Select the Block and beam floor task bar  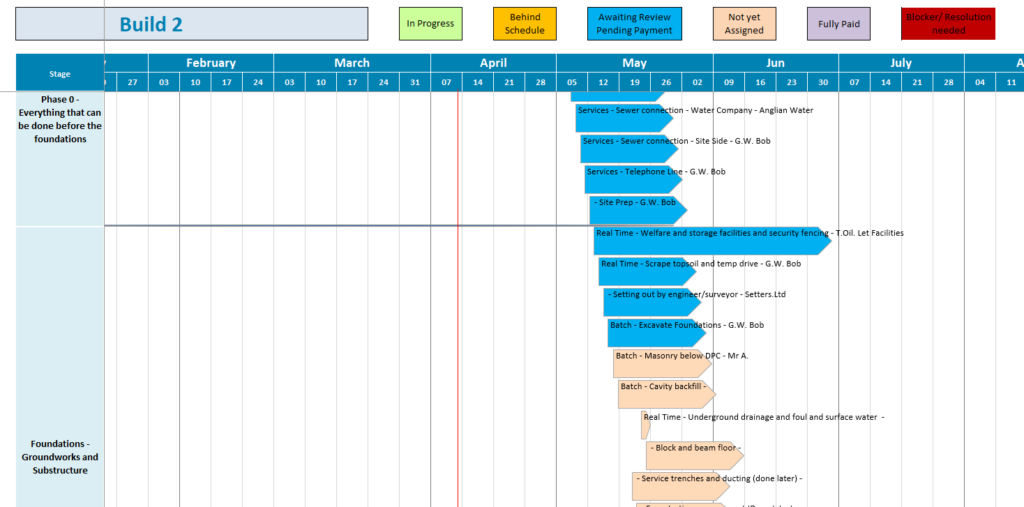(692, 456)
